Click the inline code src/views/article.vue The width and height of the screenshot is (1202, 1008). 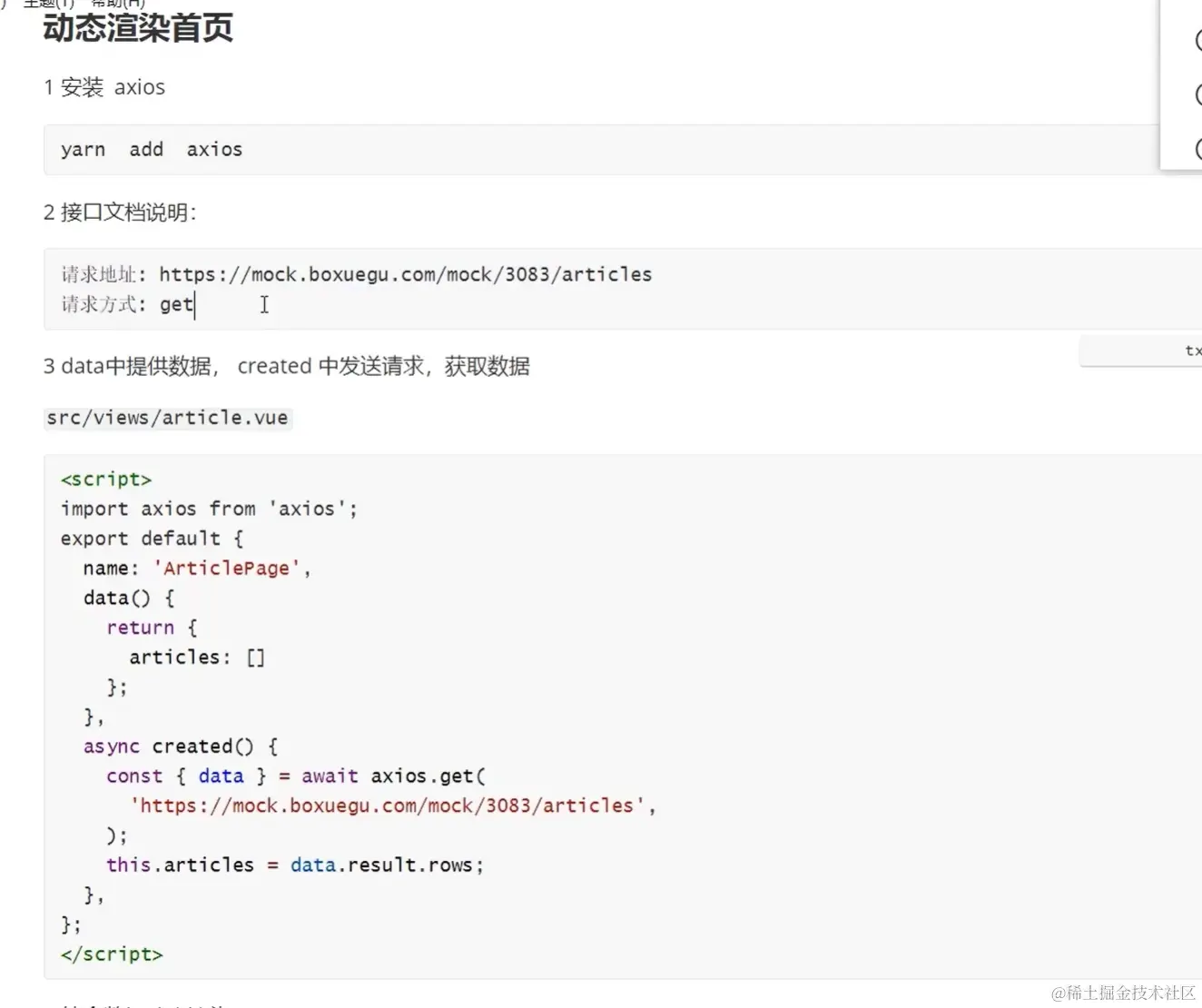coord(168,418)
